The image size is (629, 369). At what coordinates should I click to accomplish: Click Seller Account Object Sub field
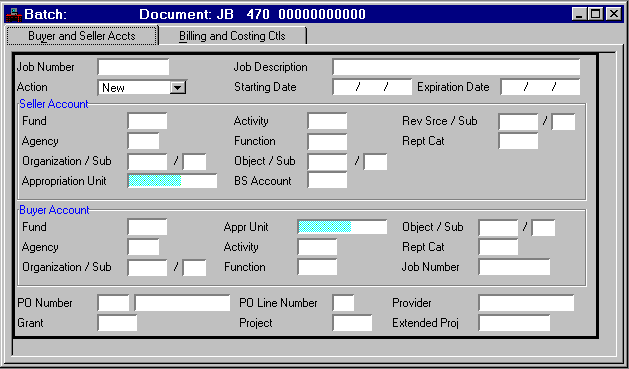tap(375, 162)
